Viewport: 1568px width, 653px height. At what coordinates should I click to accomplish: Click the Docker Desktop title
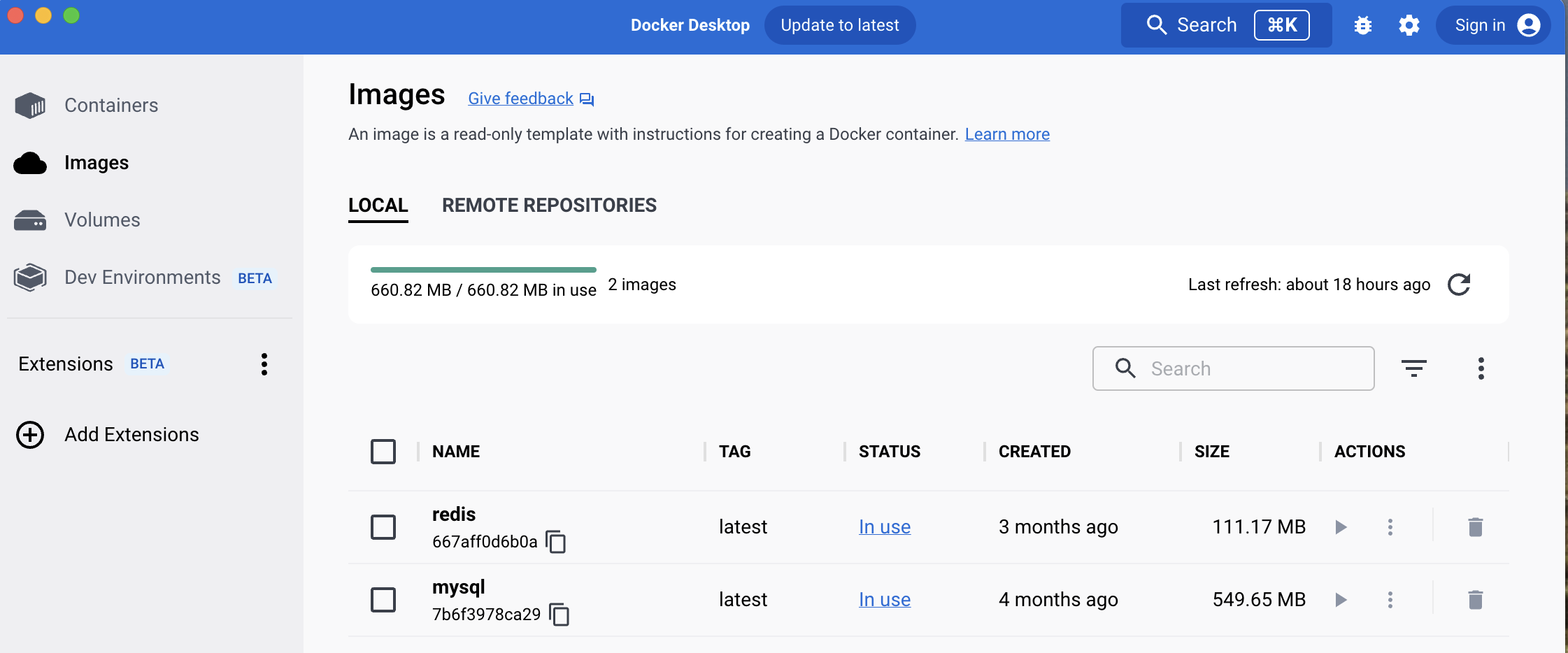690,25
